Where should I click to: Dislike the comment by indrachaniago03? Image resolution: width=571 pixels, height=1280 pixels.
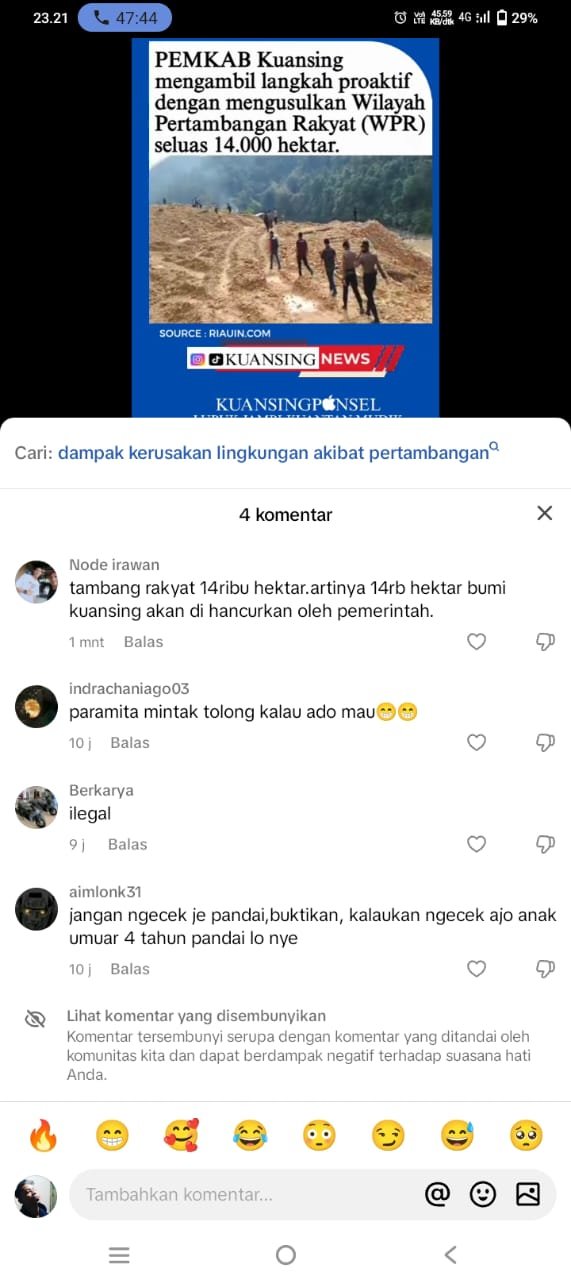[x=545, y=743]
